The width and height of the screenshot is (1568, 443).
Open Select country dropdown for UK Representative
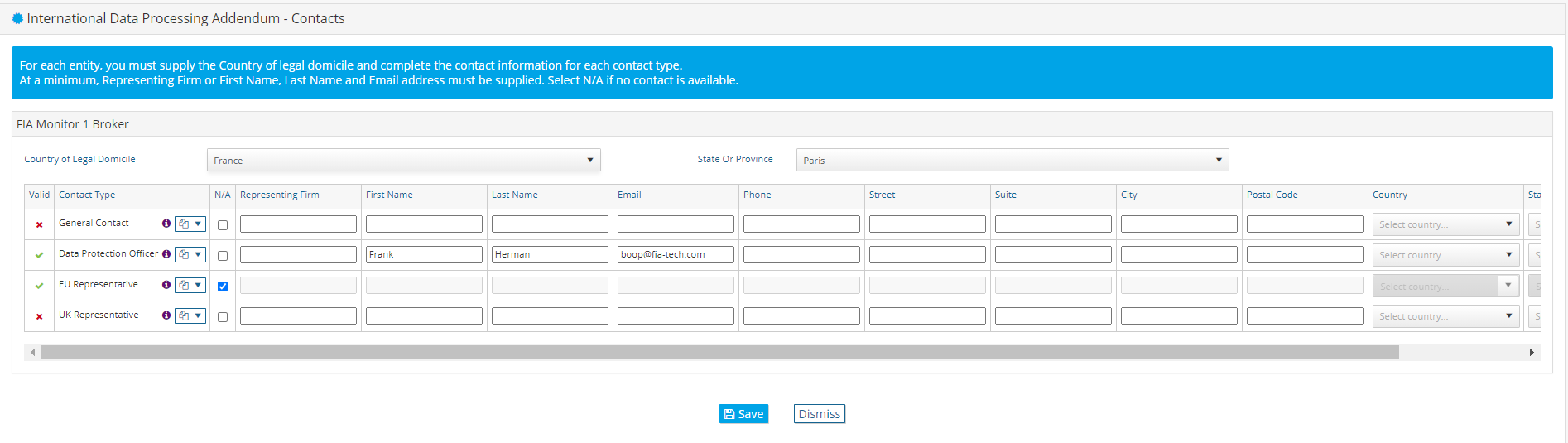(1445, 316)
